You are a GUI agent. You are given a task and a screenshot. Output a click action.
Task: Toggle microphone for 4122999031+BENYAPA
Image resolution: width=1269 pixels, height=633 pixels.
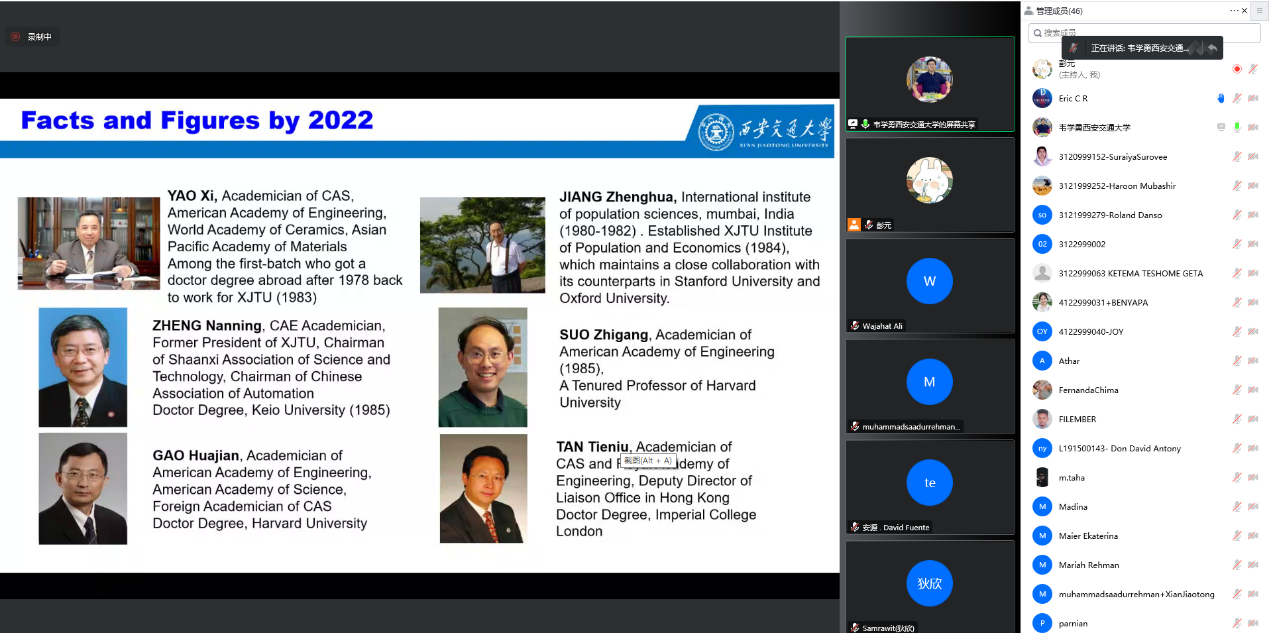[1237, 302]
